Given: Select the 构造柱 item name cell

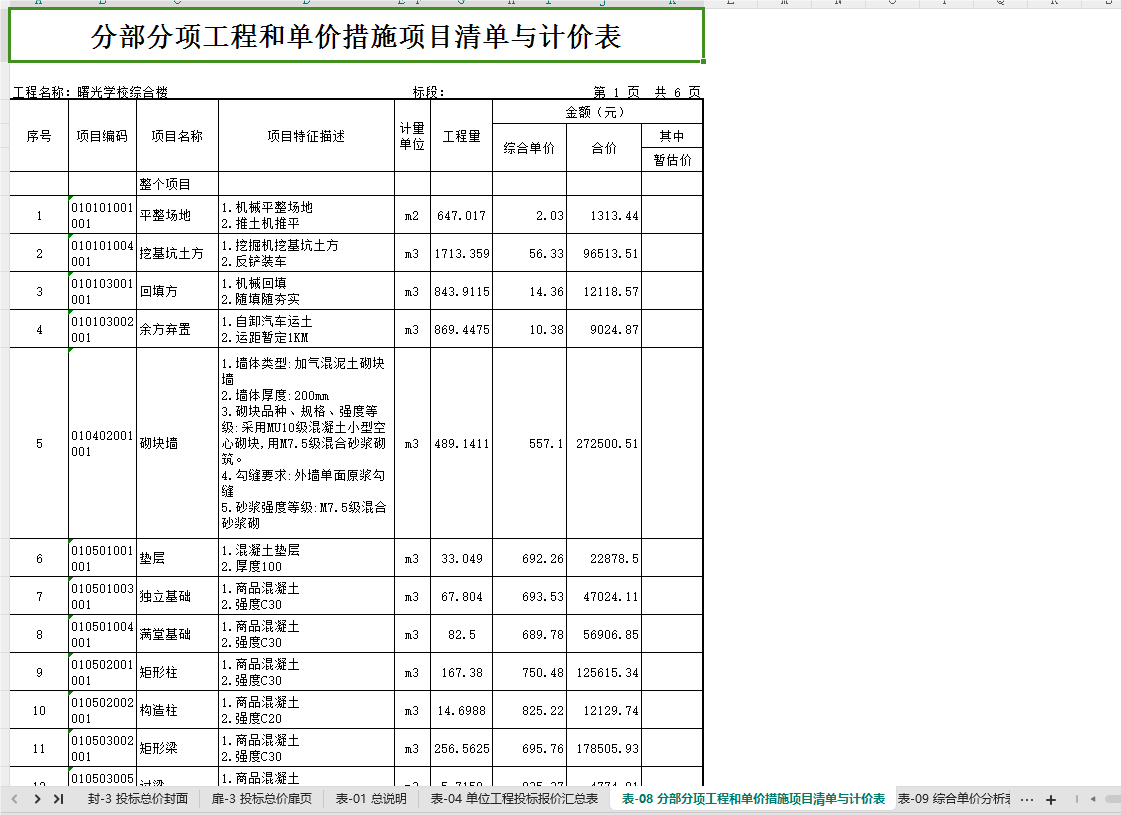Looking at the screenshot, I should tap(177, 710).
